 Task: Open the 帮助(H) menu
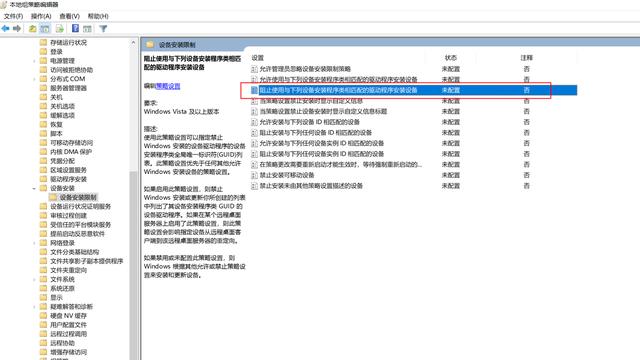coord(98,16)
